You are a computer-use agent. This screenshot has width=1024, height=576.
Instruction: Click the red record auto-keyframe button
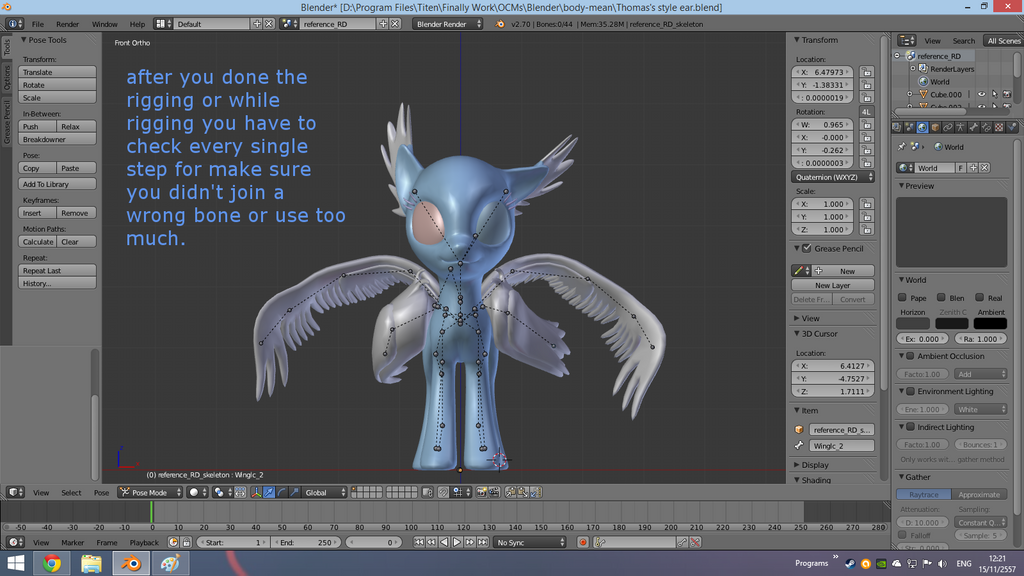pos(583,542)
